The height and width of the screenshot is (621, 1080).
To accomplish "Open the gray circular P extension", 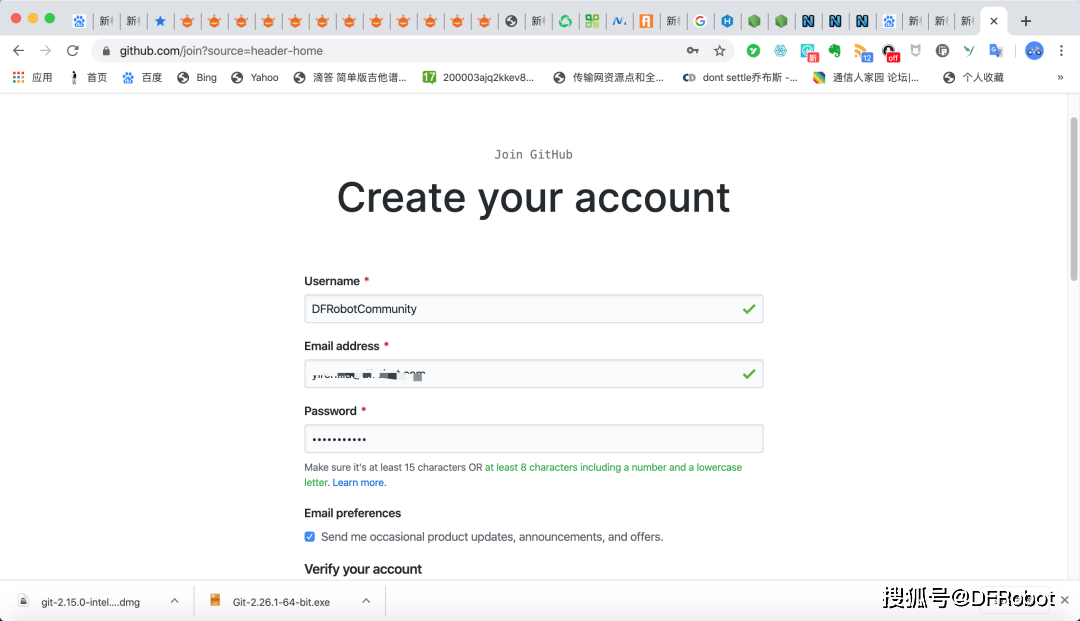I will pos(942,50).
